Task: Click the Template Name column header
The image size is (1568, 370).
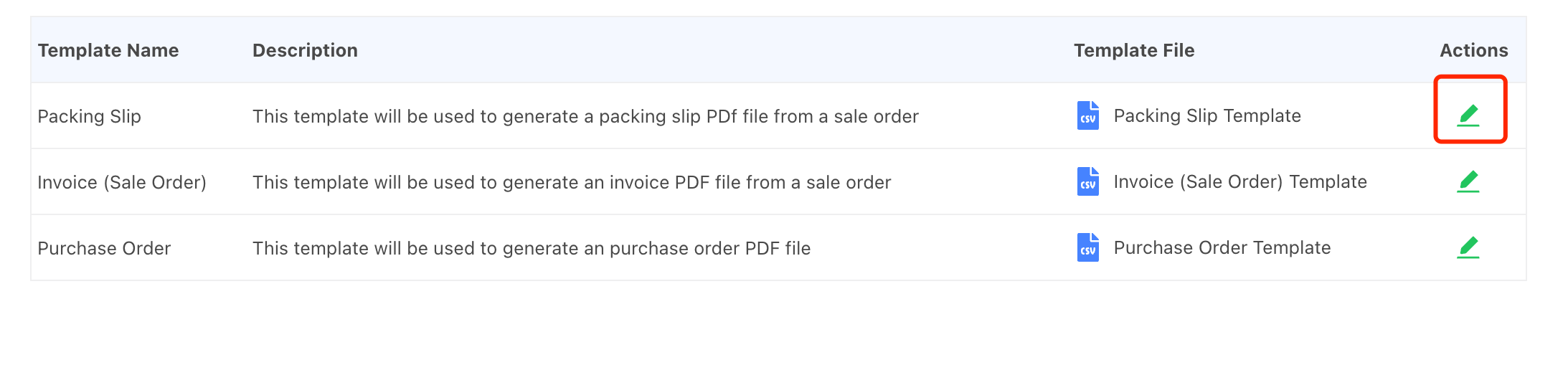Action: tap(108, 50)
